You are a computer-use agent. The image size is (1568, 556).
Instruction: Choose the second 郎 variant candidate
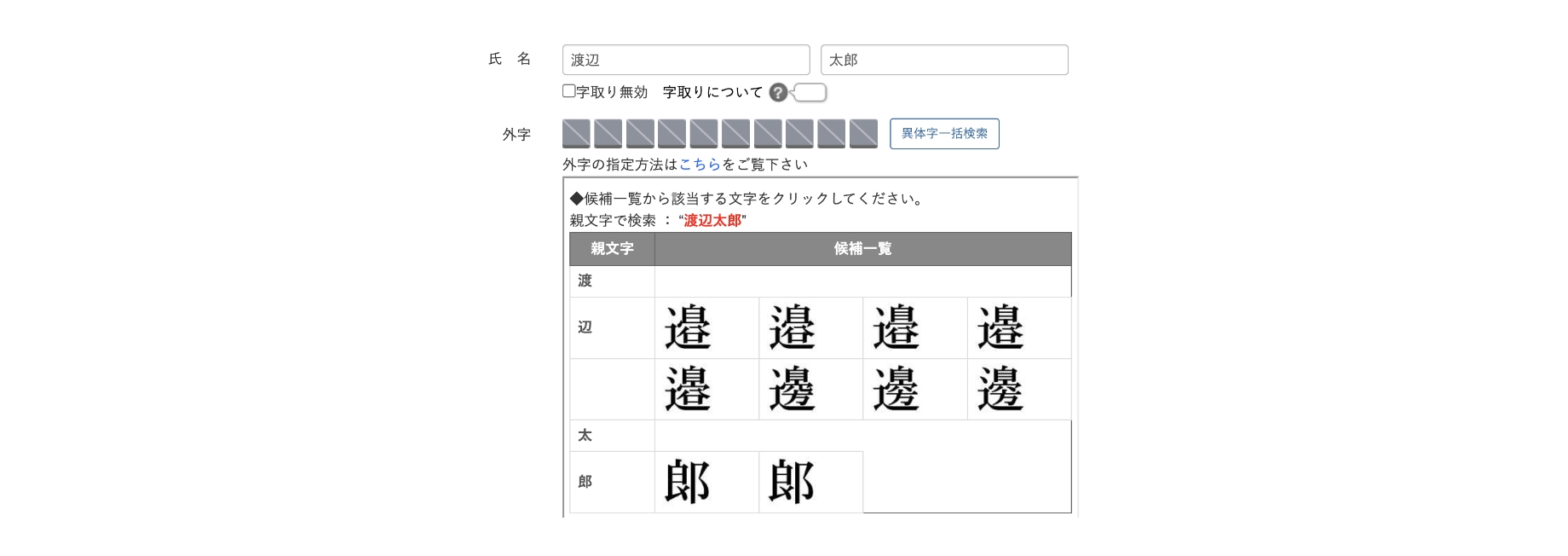pyautogui.click(x=792, y=482)
